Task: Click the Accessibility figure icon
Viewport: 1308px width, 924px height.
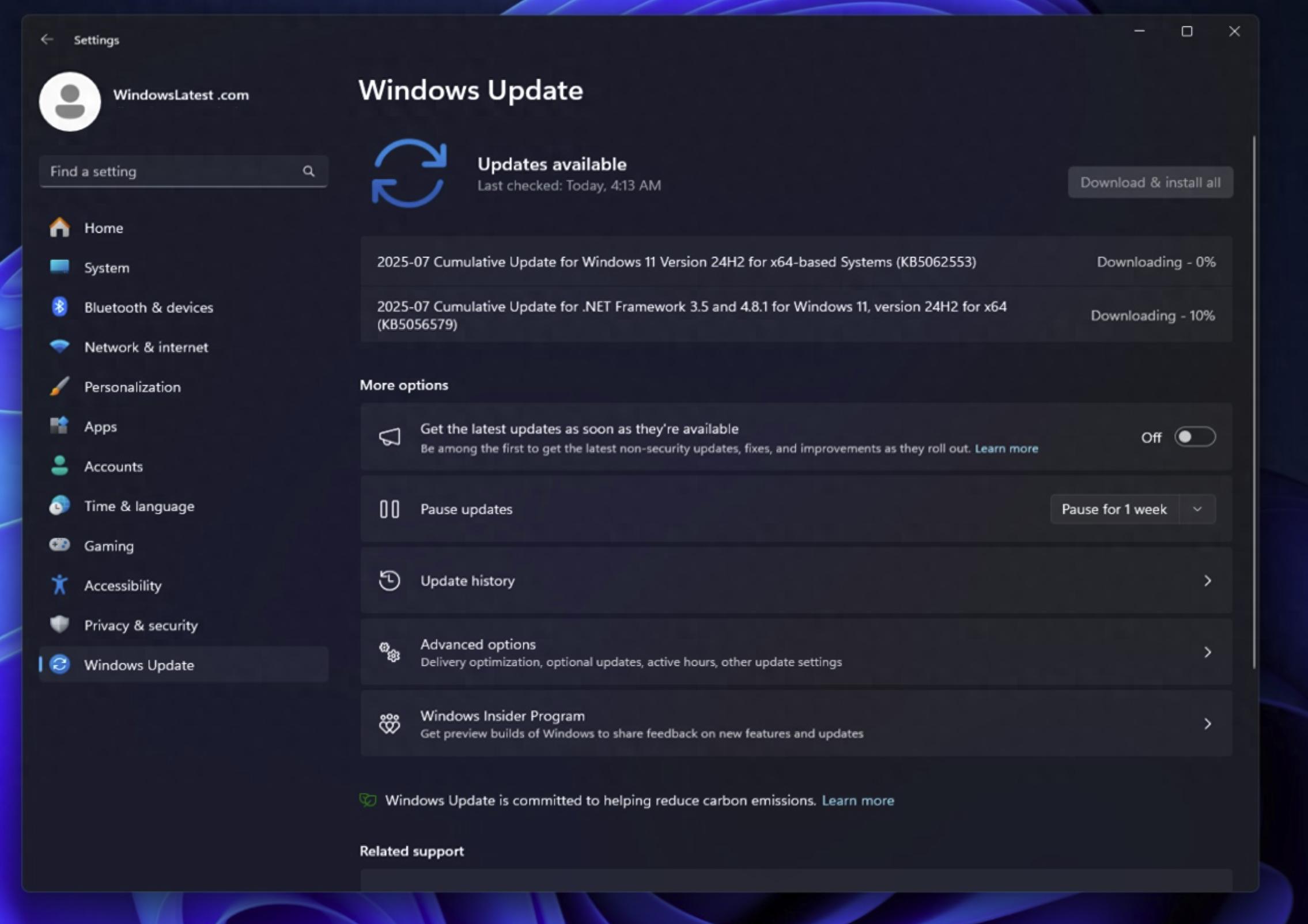Action: (59, 585)
